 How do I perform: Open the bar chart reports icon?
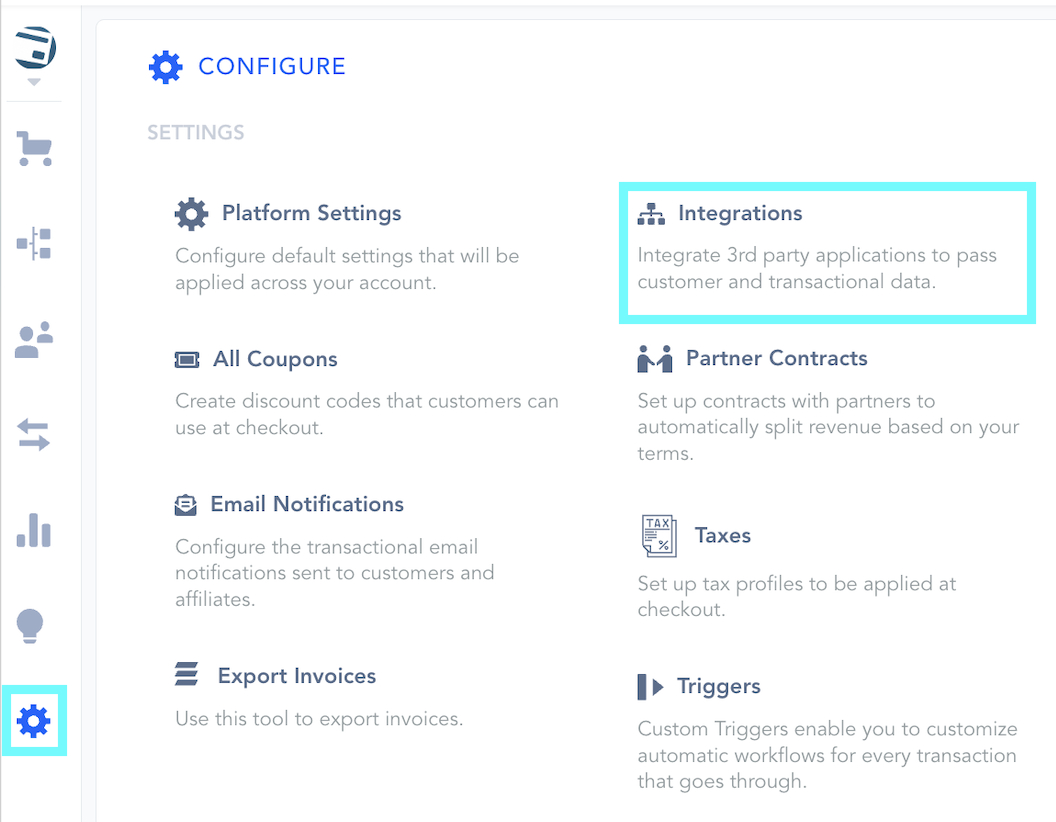(x=34, y=530)
